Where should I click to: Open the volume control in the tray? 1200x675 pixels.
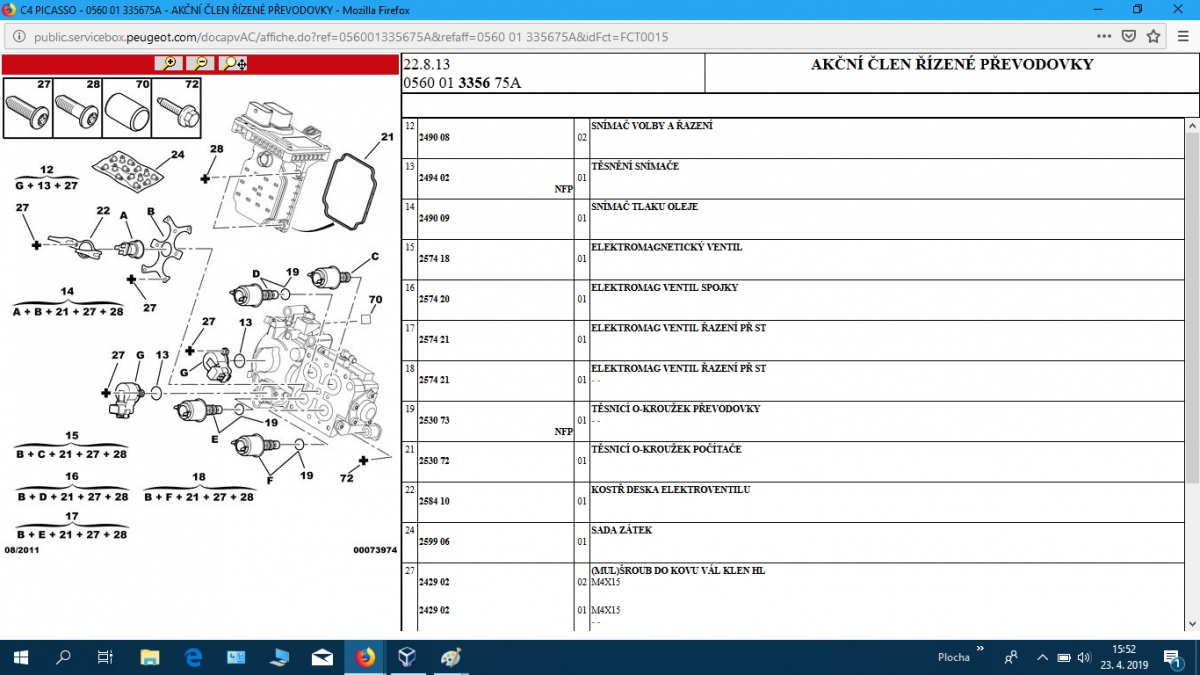[x=1083, y=657]
